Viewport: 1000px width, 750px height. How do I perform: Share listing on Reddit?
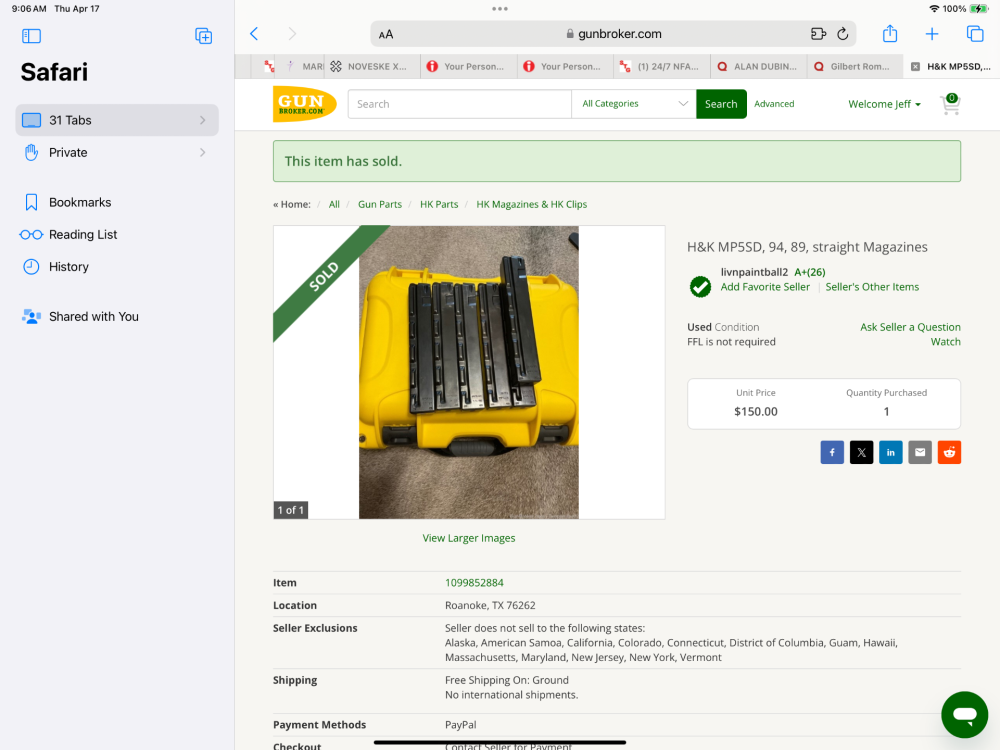pyautogui.click(x=949, y=452)
